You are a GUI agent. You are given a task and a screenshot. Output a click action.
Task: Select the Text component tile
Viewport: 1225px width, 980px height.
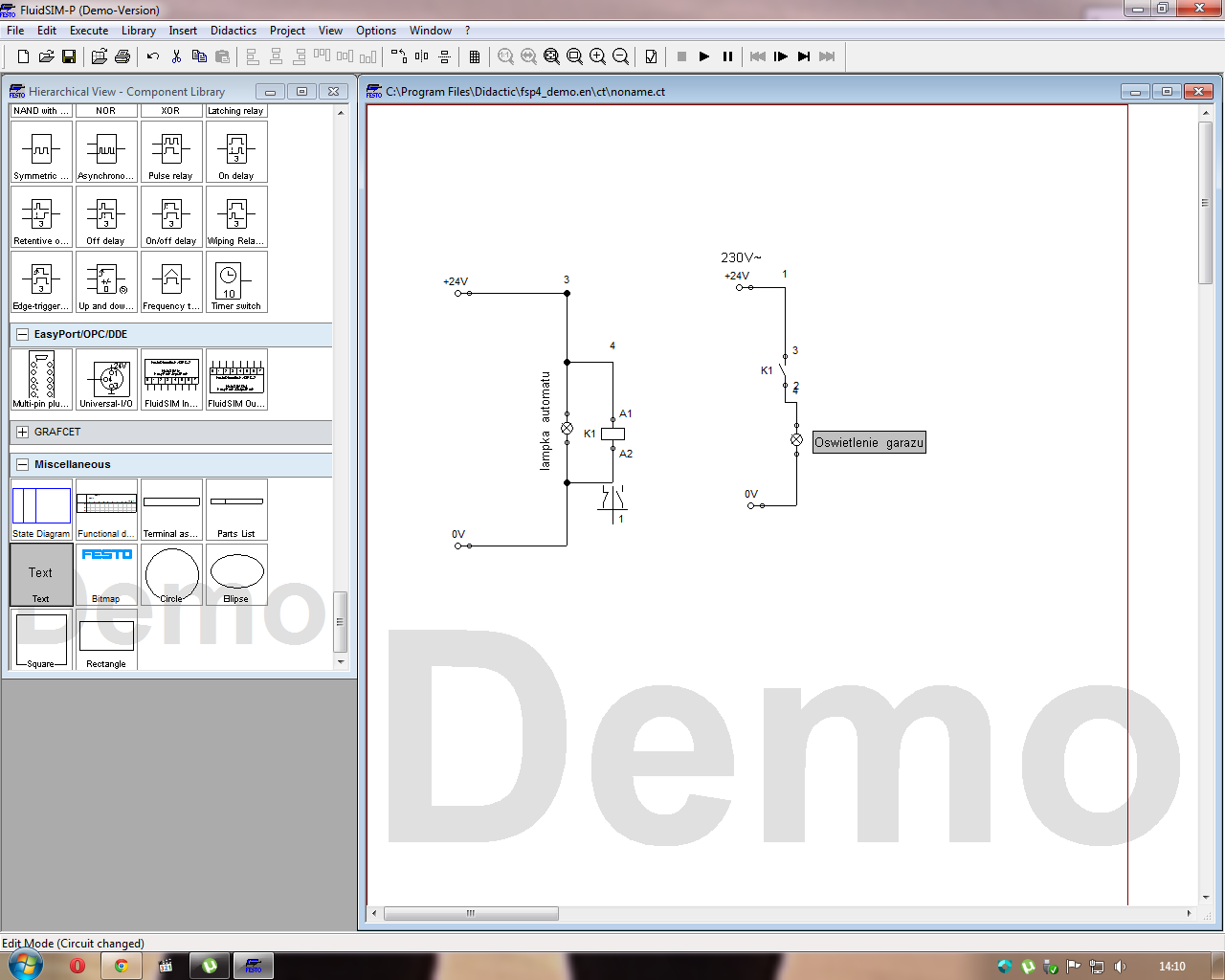(41, 575)
